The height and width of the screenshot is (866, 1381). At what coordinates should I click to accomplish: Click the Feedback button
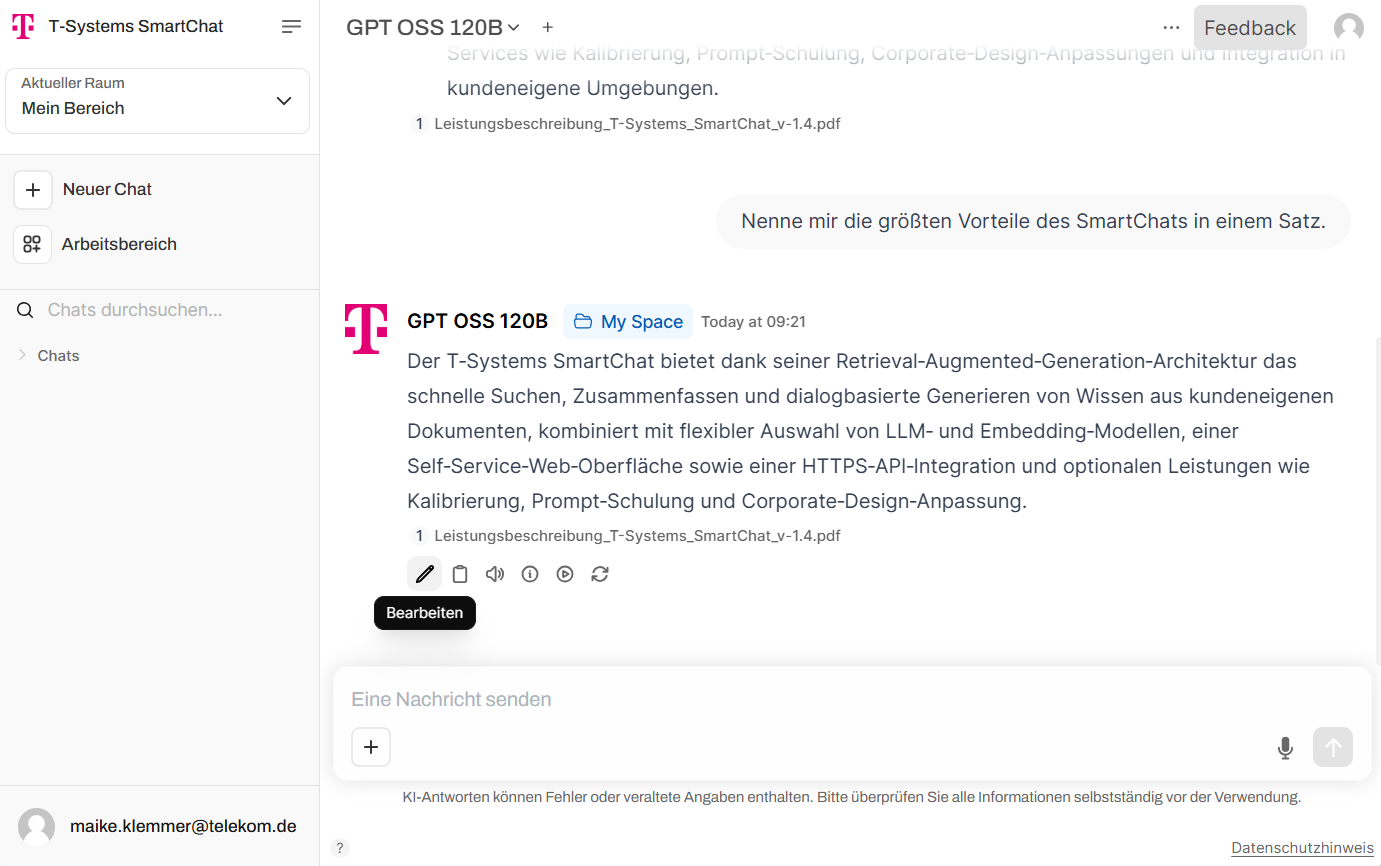1250,28
